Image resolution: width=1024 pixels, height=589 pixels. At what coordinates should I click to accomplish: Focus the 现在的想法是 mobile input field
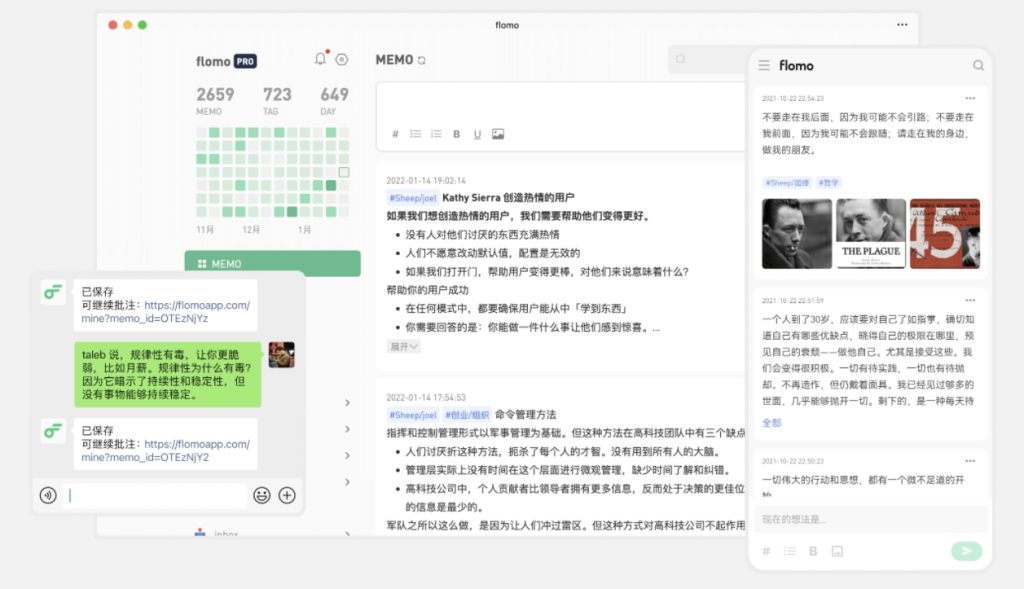tap(871, 519)
